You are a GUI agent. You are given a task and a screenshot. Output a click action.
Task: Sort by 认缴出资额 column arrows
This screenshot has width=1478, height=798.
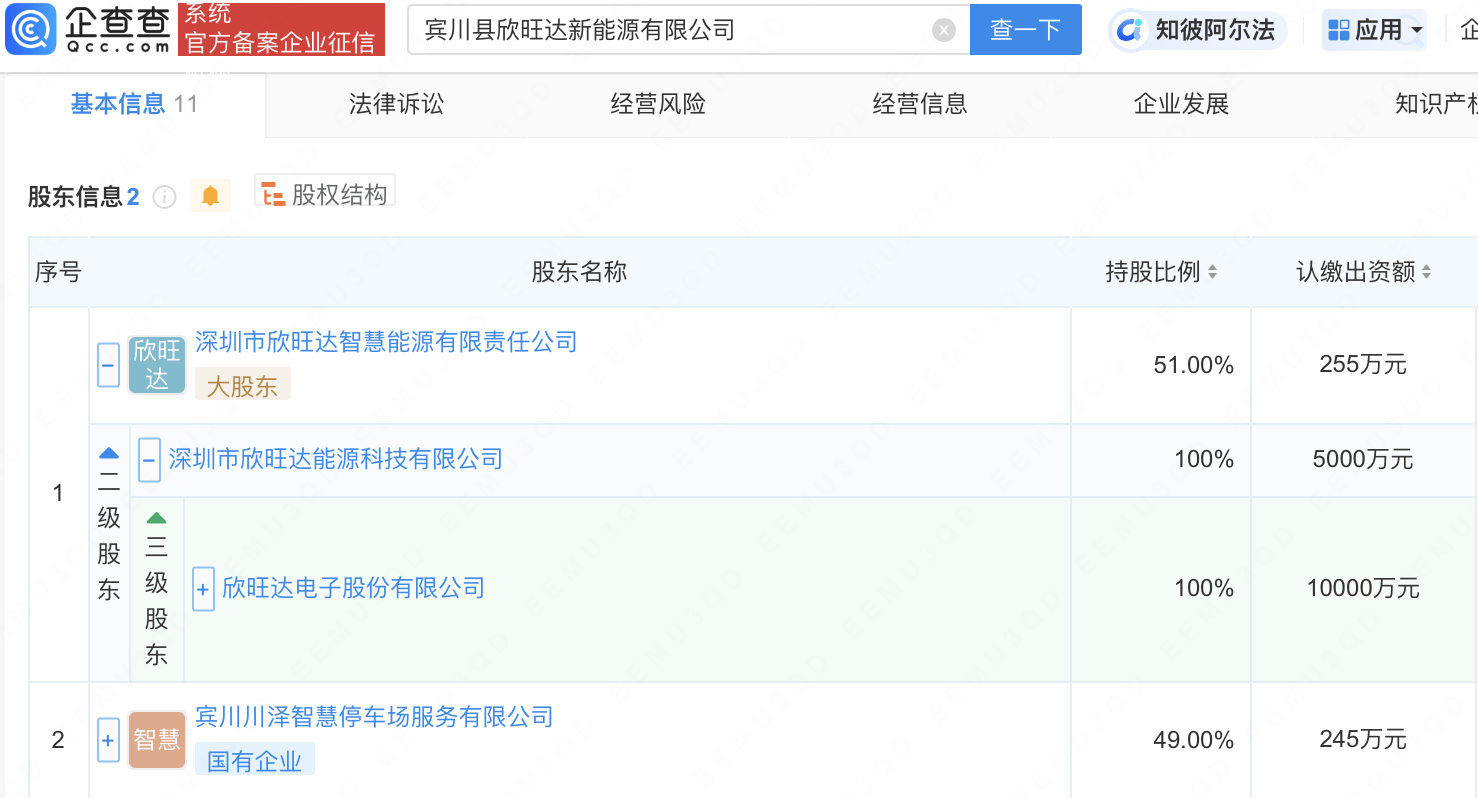[x=1427, y=272]
